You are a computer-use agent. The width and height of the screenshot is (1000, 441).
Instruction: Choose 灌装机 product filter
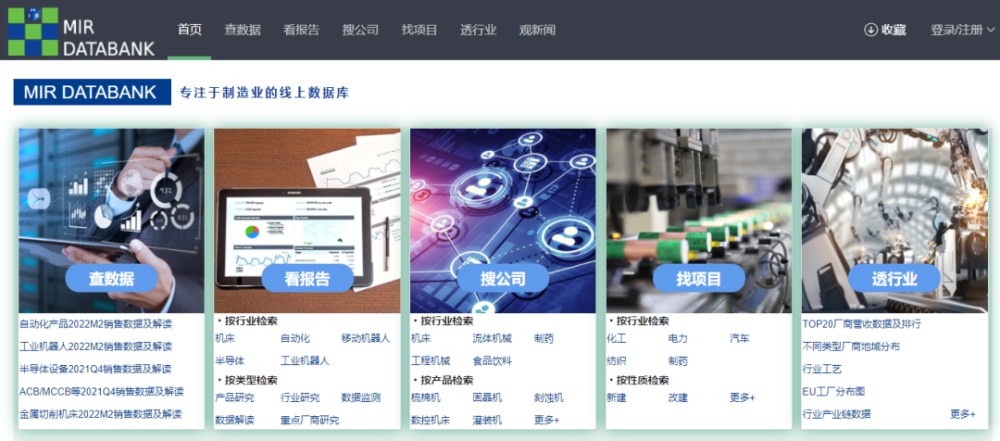click(487, 420)
